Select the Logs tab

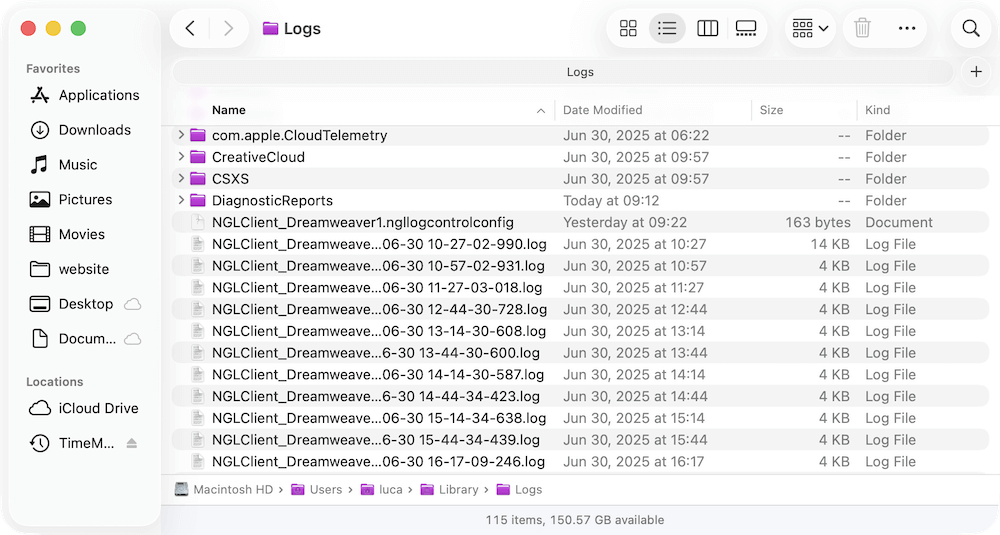563,71
